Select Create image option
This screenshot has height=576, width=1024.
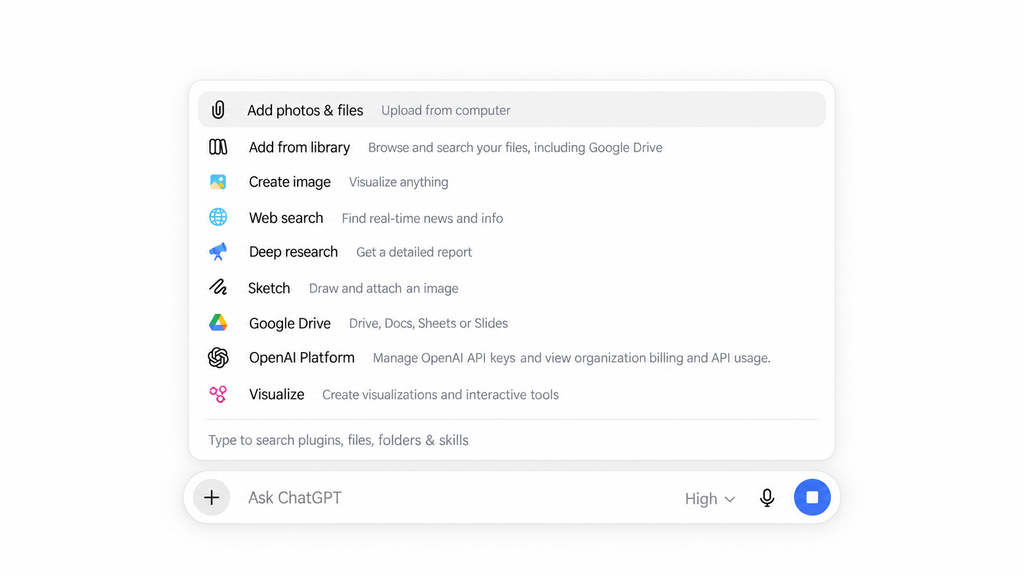pos(512,182)
